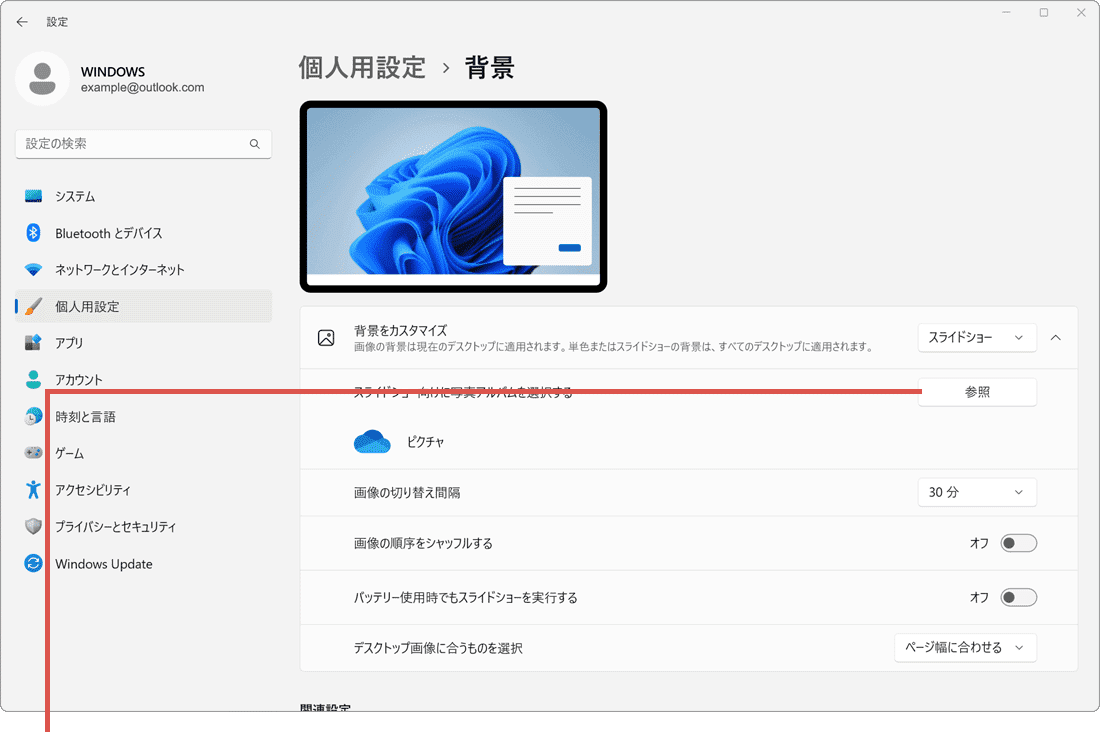Open アプリ category
This screenshot has width=1100, height=732.
(x=143, y=343)
